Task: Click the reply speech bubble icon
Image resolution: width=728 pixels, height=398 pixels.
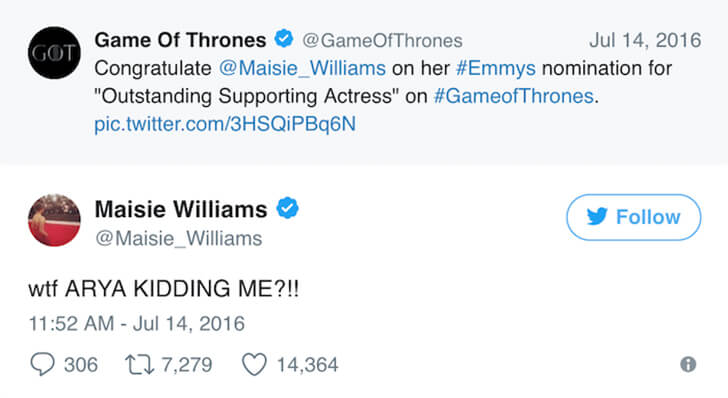Action: 42,364
